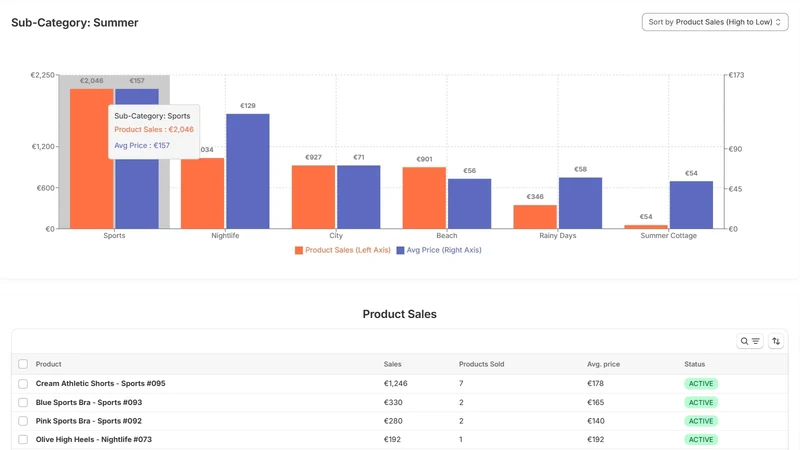Click the Beach blue avg price bar
Screen dimensions: 800x450
tap(469, 204)
